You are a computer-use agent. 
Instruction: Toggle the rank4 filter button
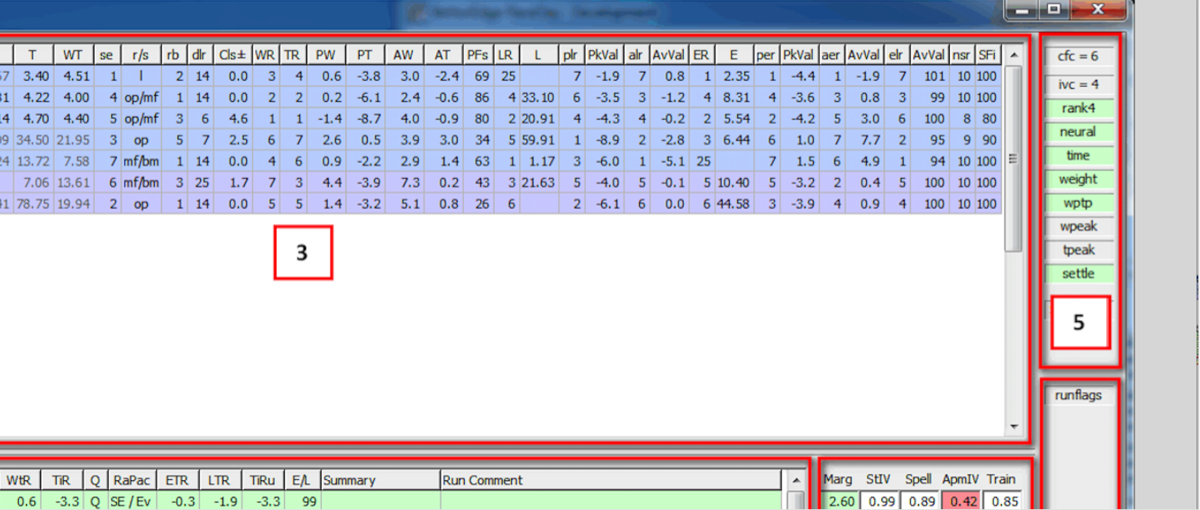click(1078, 108)
